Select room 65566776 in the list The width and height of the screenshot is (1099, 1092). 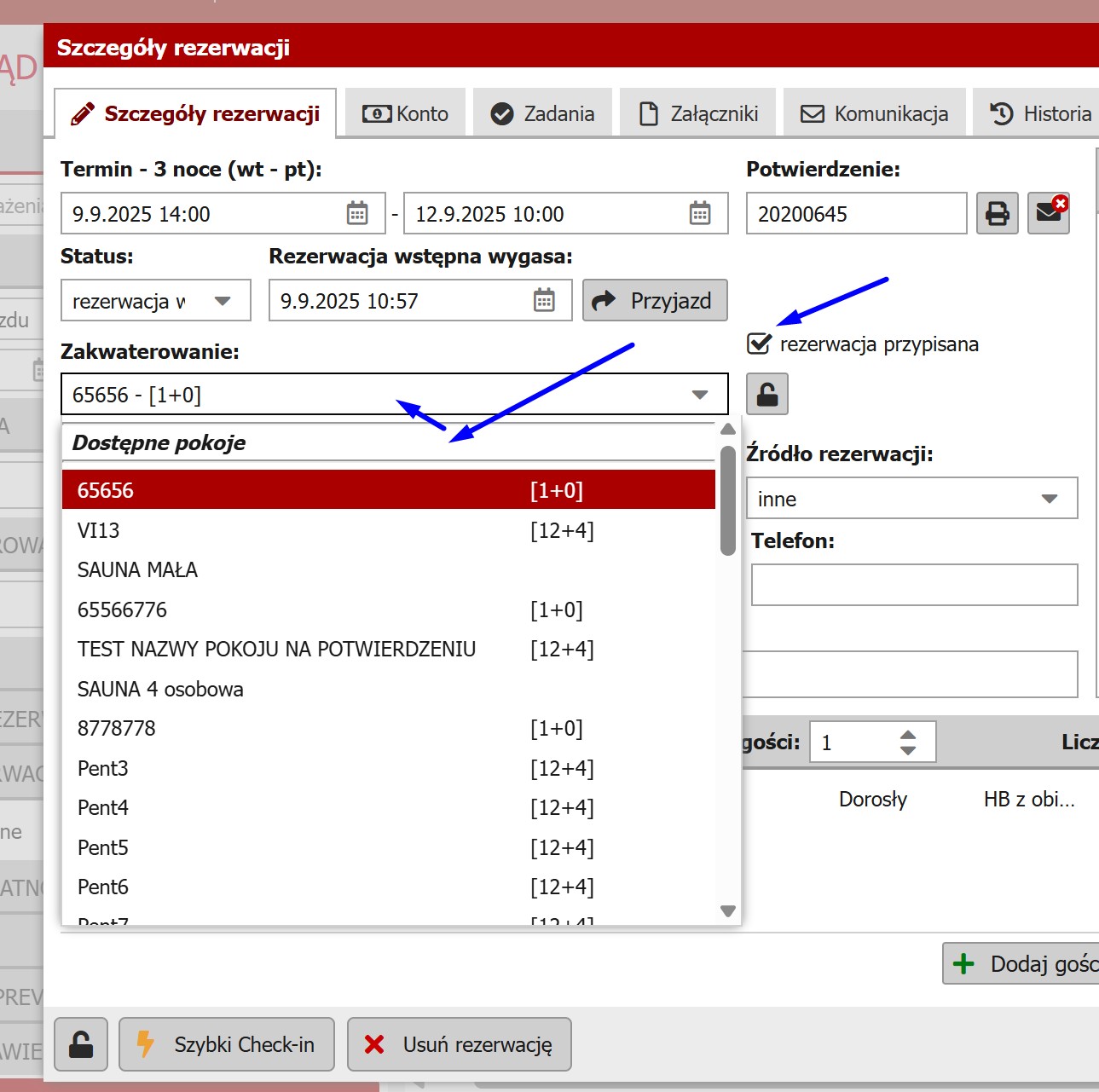pyautogui.click(x=389, y=610)
